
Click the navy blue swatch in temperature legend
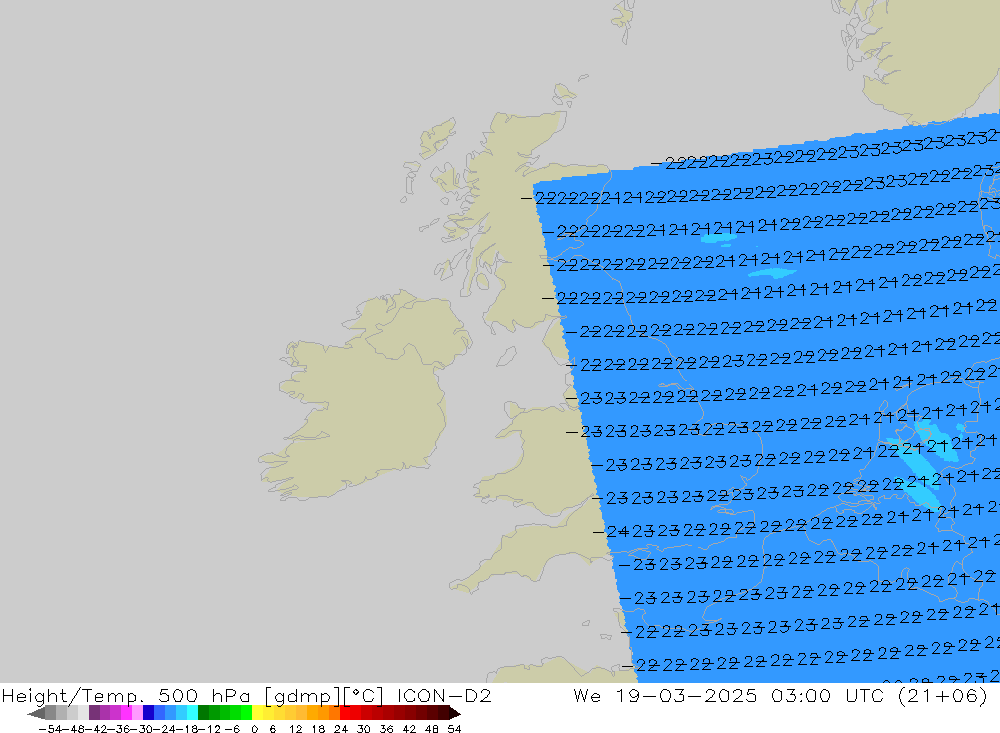tap(148, 713)
